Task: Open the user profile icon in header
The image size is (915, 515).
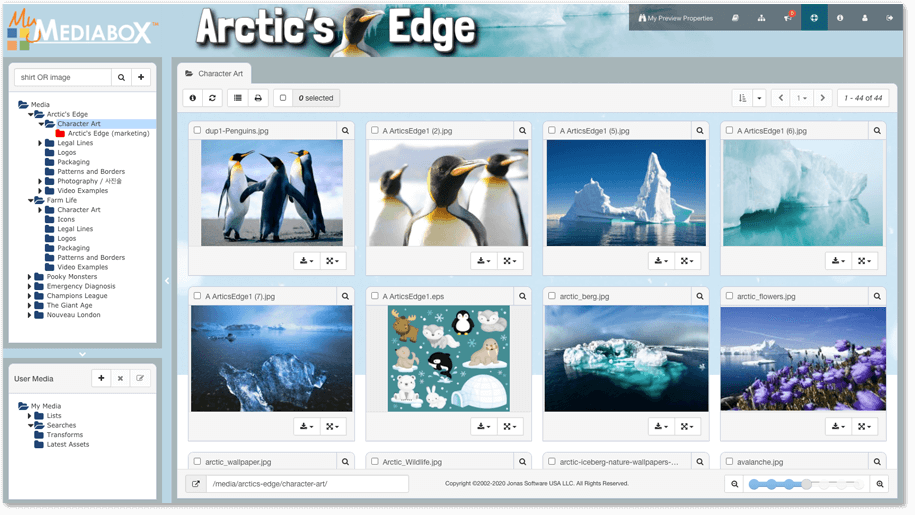Action: pyautogui.click(x=865, y=18)
